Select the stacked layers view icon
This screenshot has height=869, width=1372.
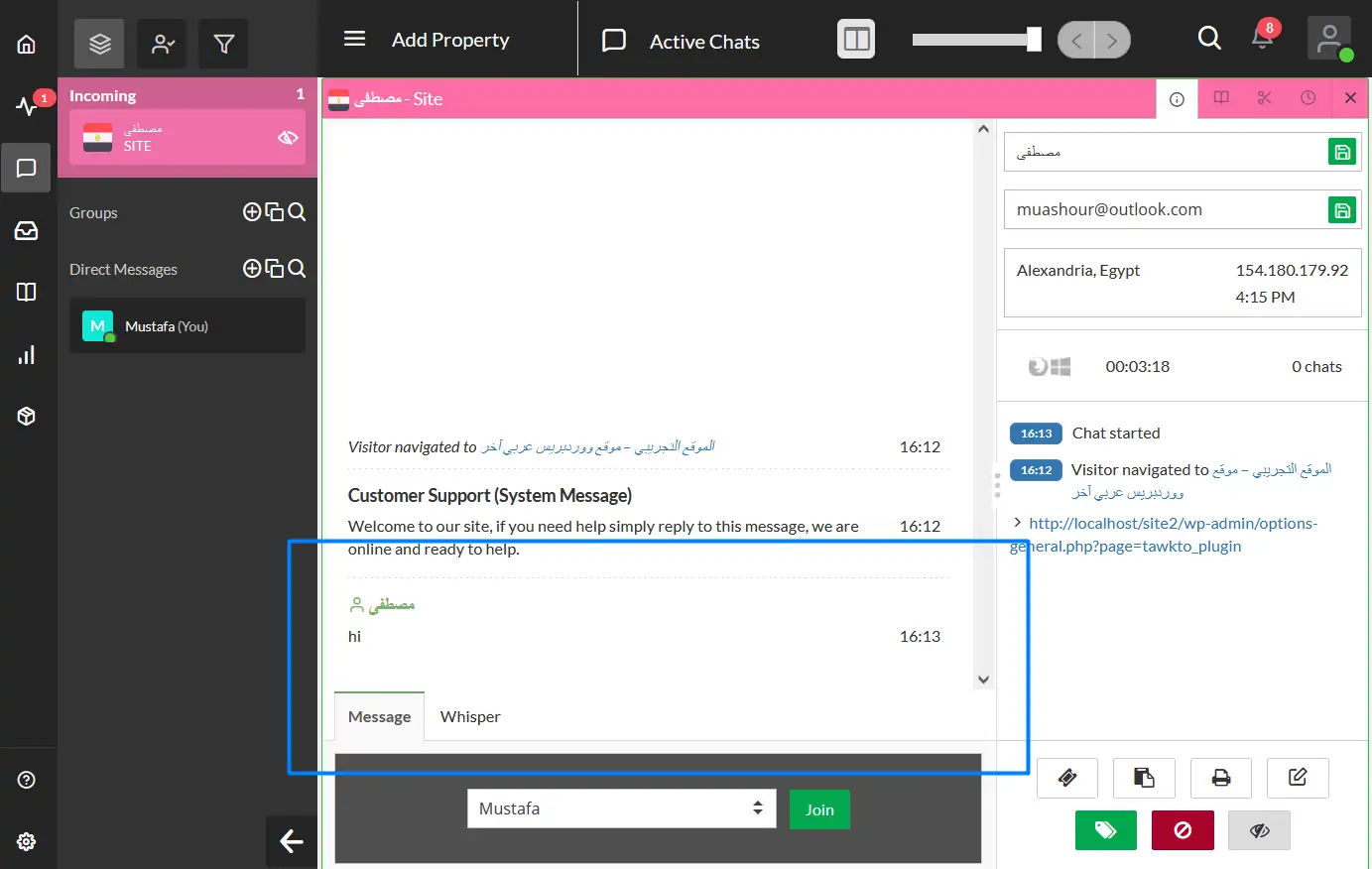tap(99, 44)
